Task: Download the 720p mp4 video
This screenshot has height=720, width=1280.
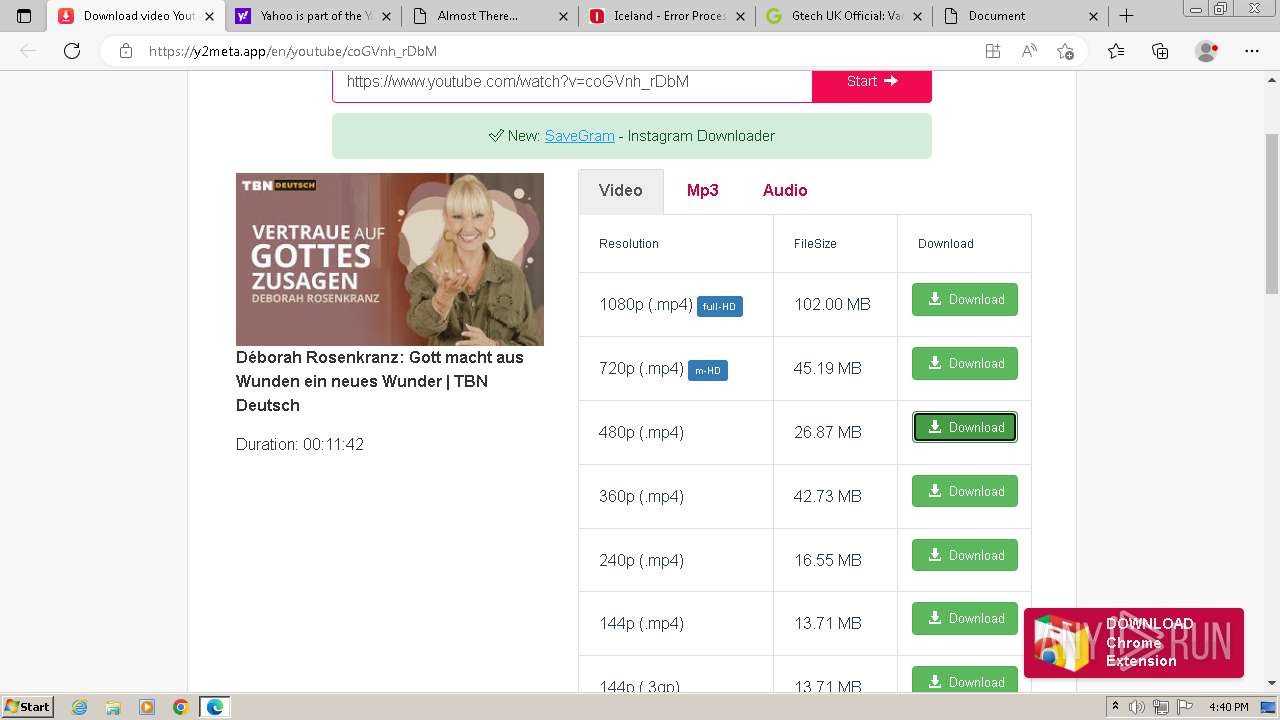Action: coord(964,363)
